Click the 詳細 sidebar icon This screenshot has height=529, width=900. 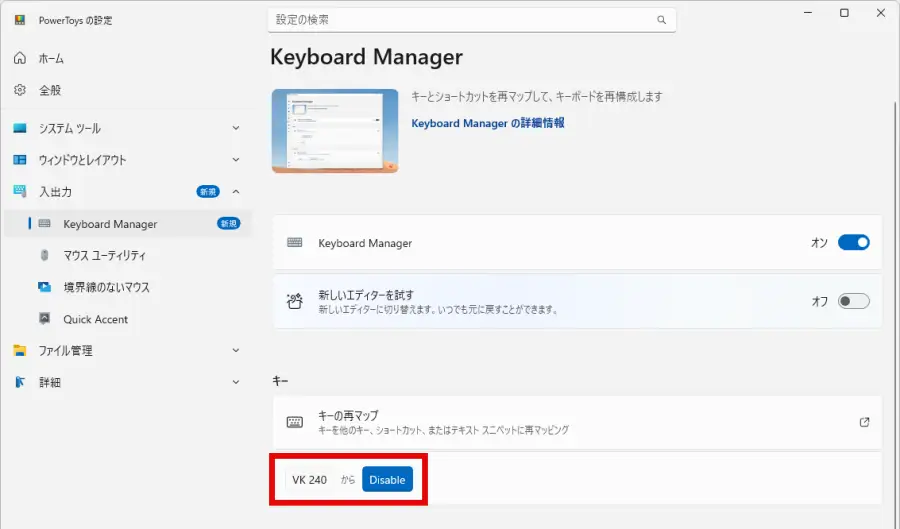[20, 382]
